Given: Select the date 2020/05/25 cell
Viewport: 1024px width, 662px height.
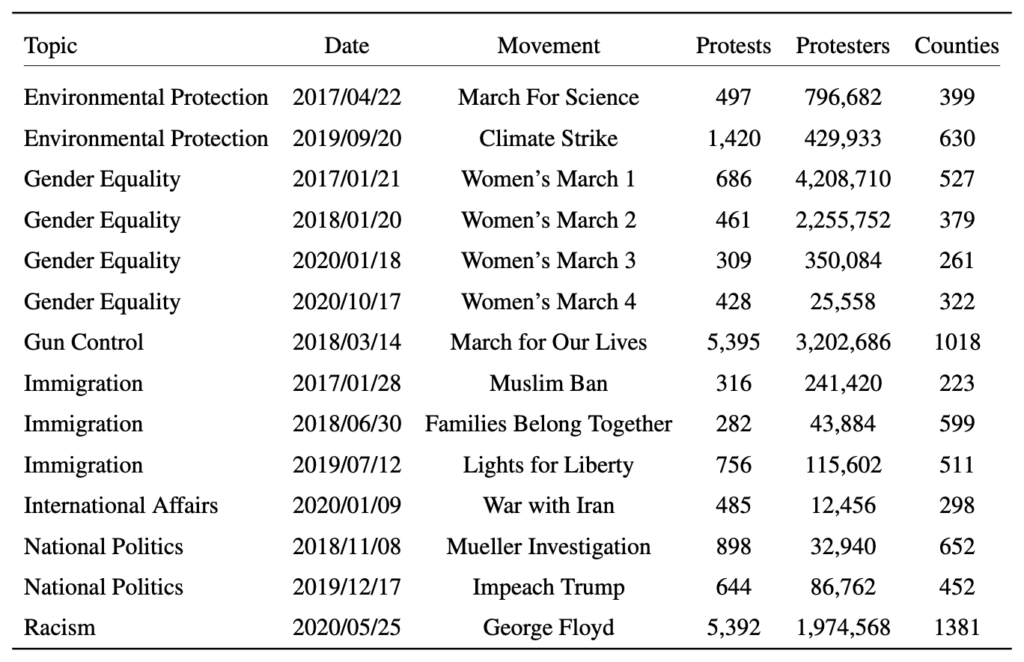Looking at the screenshot, I should (346, 628).
